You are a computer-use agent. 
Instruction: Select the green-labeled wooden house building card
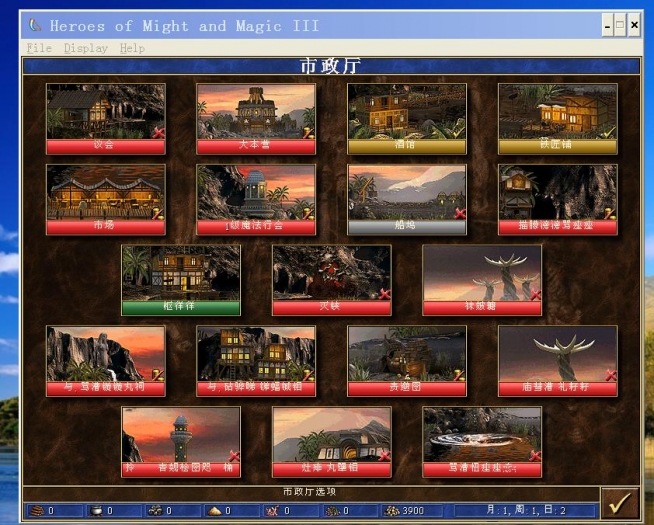pyautogui.click(x=181, y=280)
